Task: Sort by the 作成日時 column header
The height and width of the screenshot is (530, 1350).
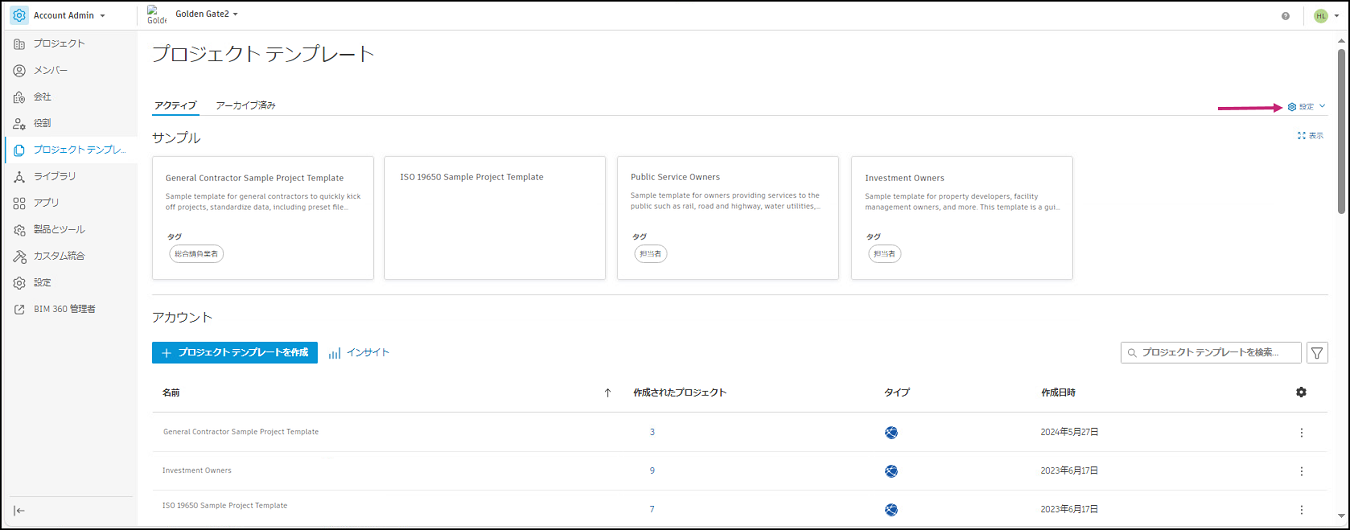Action: 1058,393
